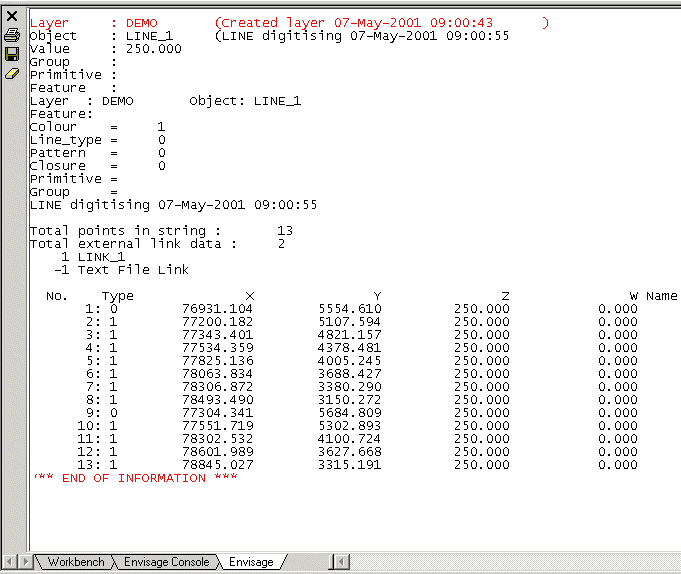Click the Object : LINE_1 line

269,36
